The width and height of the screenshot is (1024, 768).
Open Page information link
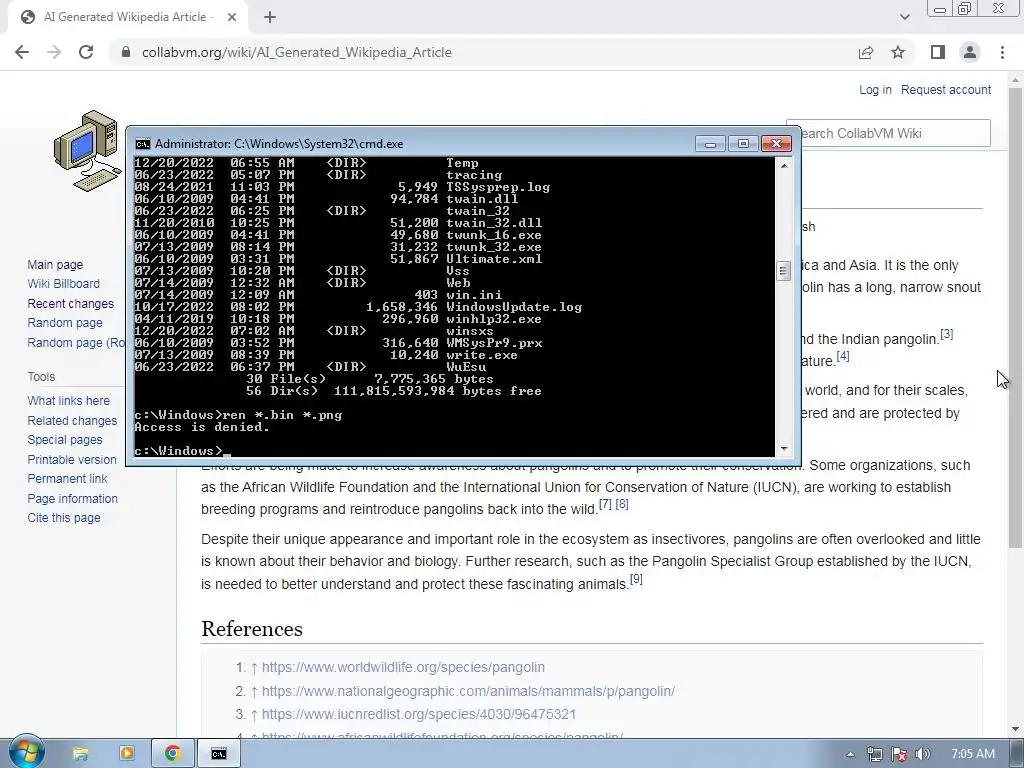[72, 498]
